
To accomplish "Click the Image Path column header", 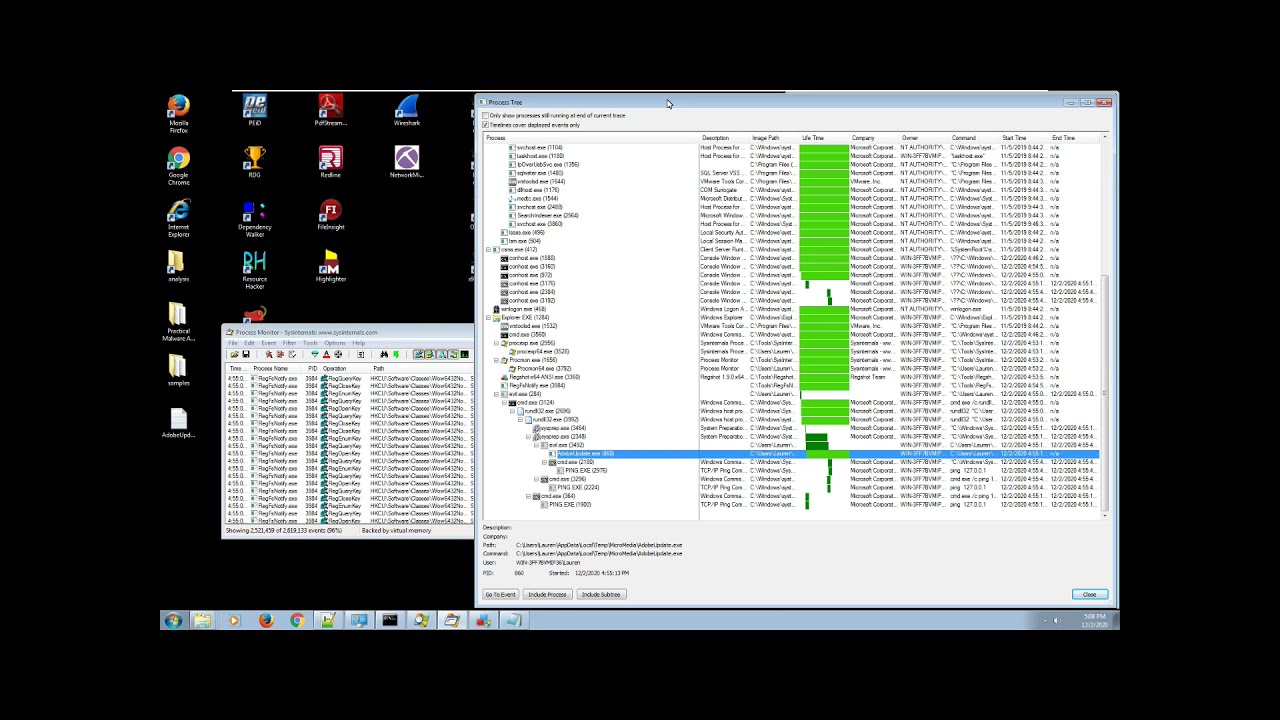I will (x=774, y=138).
